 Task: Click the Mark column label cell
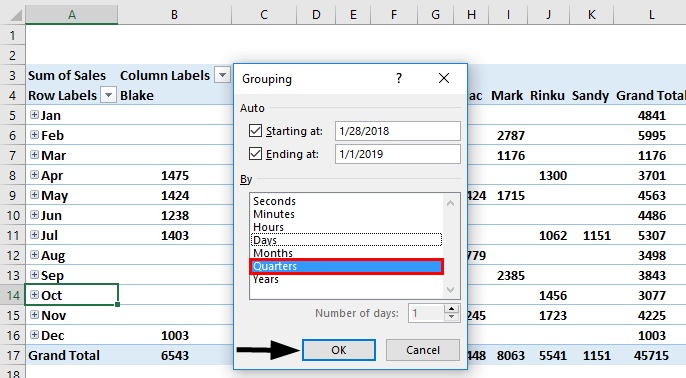[507, 95]
